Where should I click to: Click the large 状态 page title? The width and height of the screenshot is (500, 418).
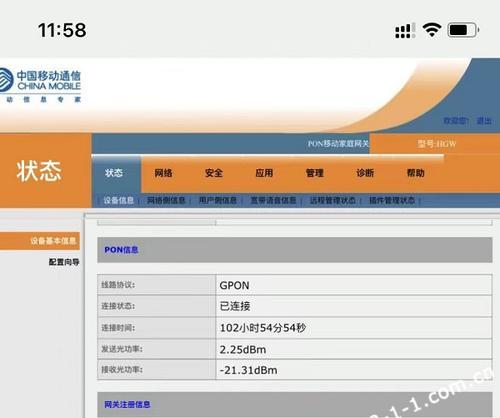click(39, 171)
